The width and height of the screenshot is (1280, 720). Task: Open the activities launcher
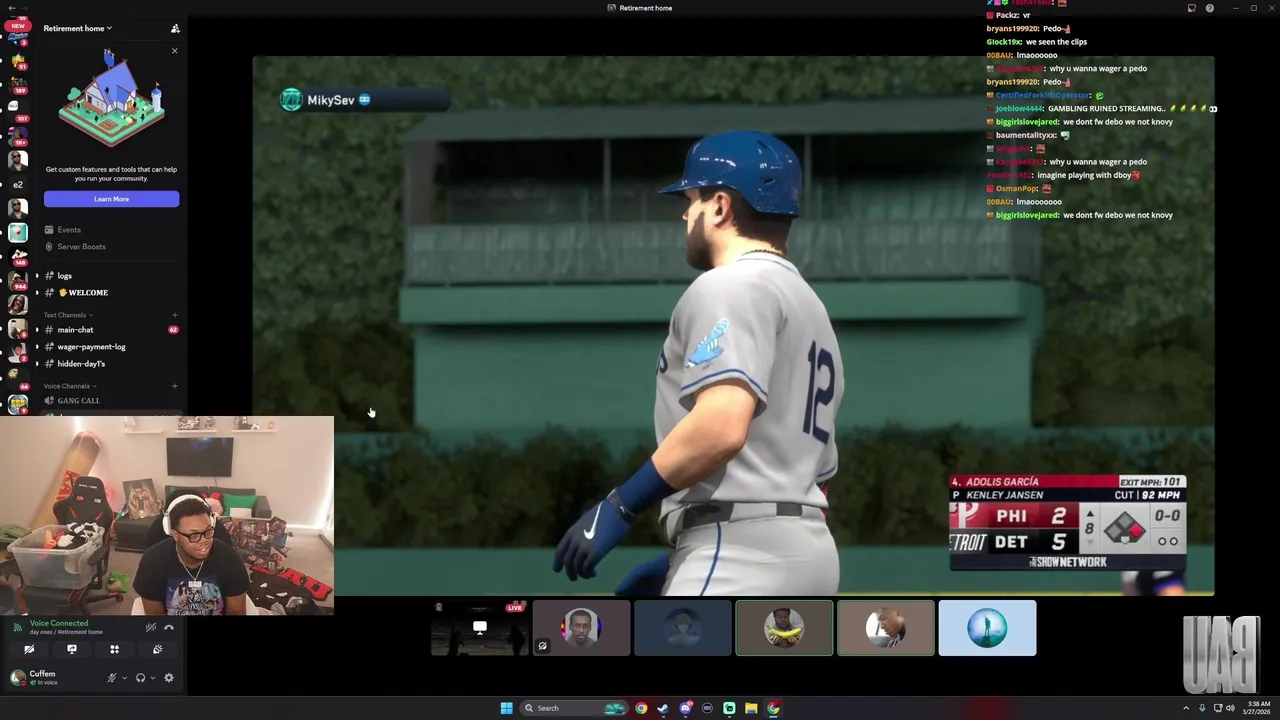[x=114, y=649]
